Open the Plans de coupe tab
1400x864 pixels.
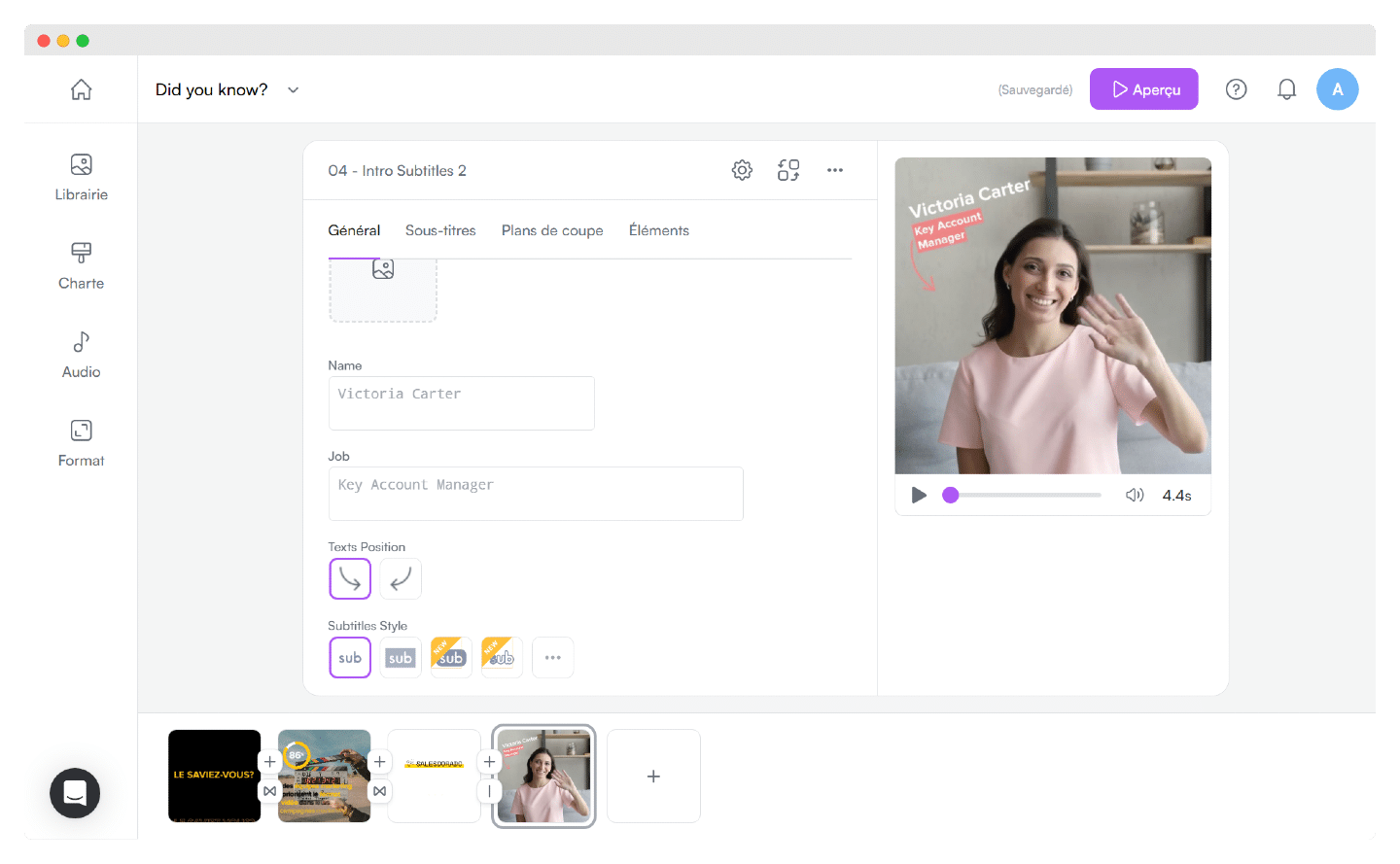click(552, 230)
